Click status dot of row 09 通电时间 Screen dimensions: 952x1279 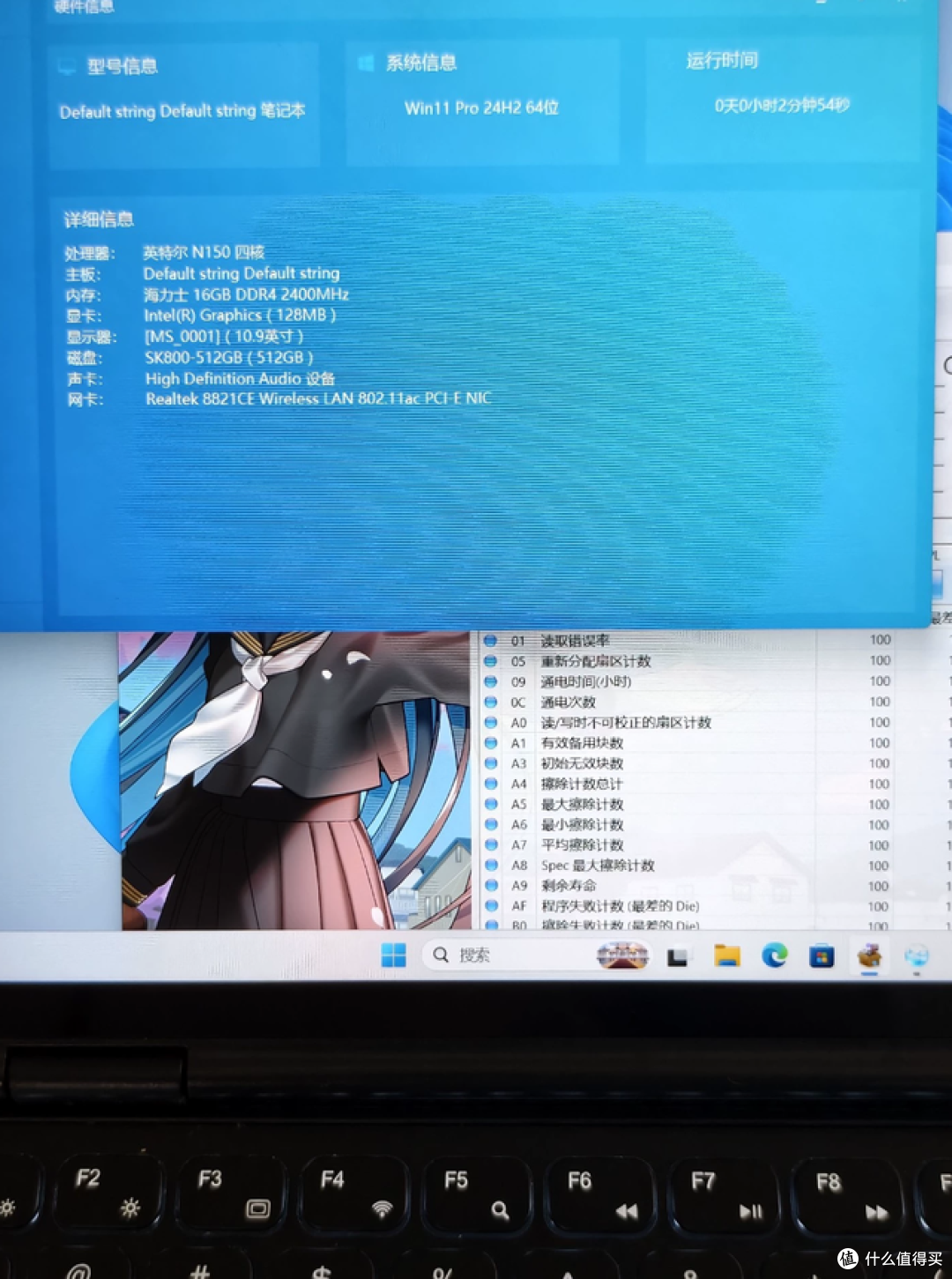[x=490, y=681]
